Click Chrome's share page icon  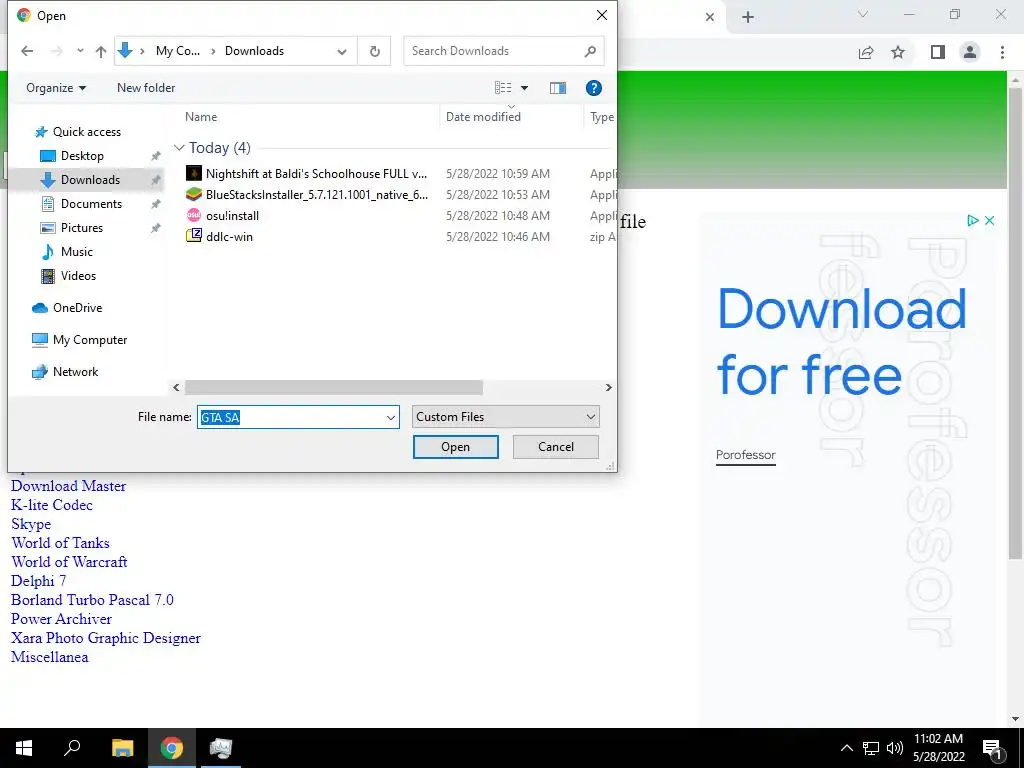coord(866,52)
